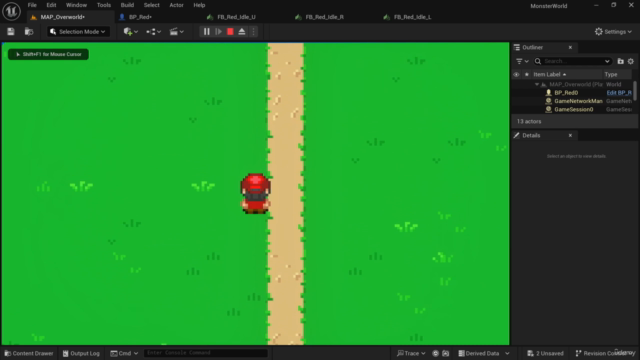Switch to the FB_Red_Idle_R tab

[324, 17]
